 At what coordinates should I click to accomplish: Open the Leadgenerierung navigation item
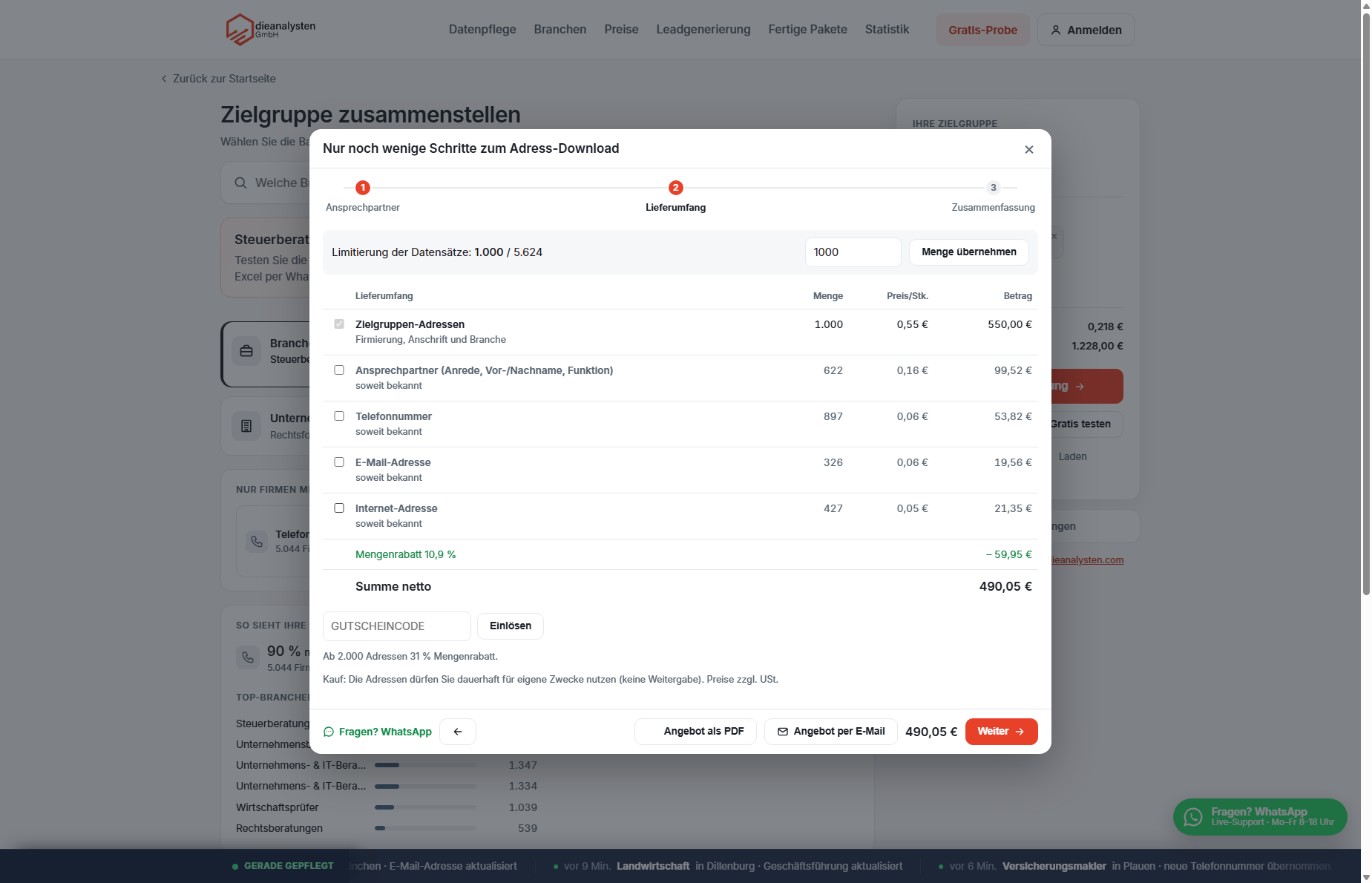703,29
